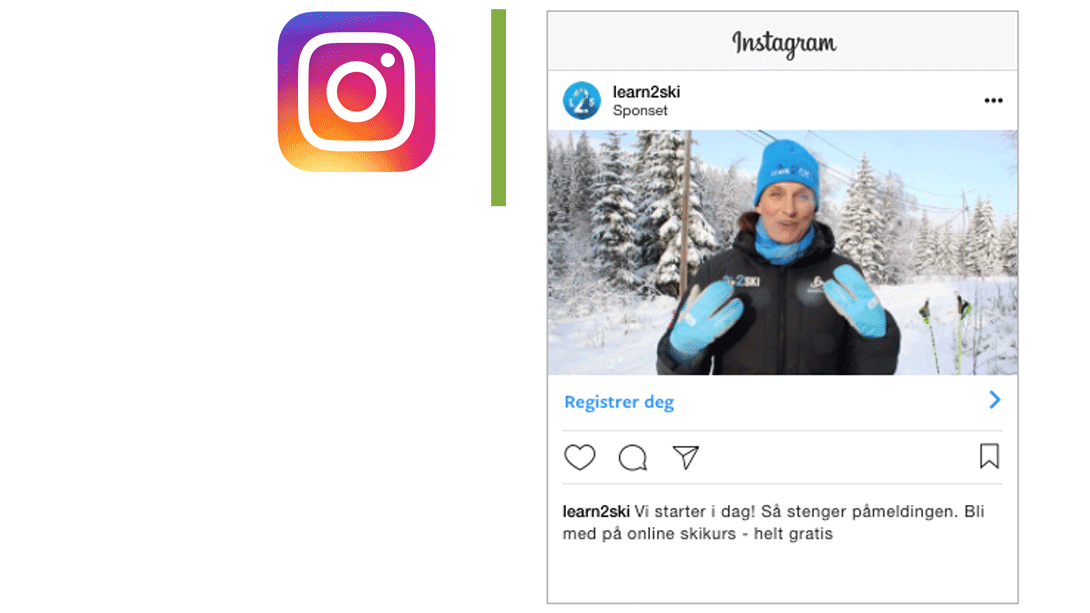
Task: Click the heart like icon
Action: coord(579,457)
